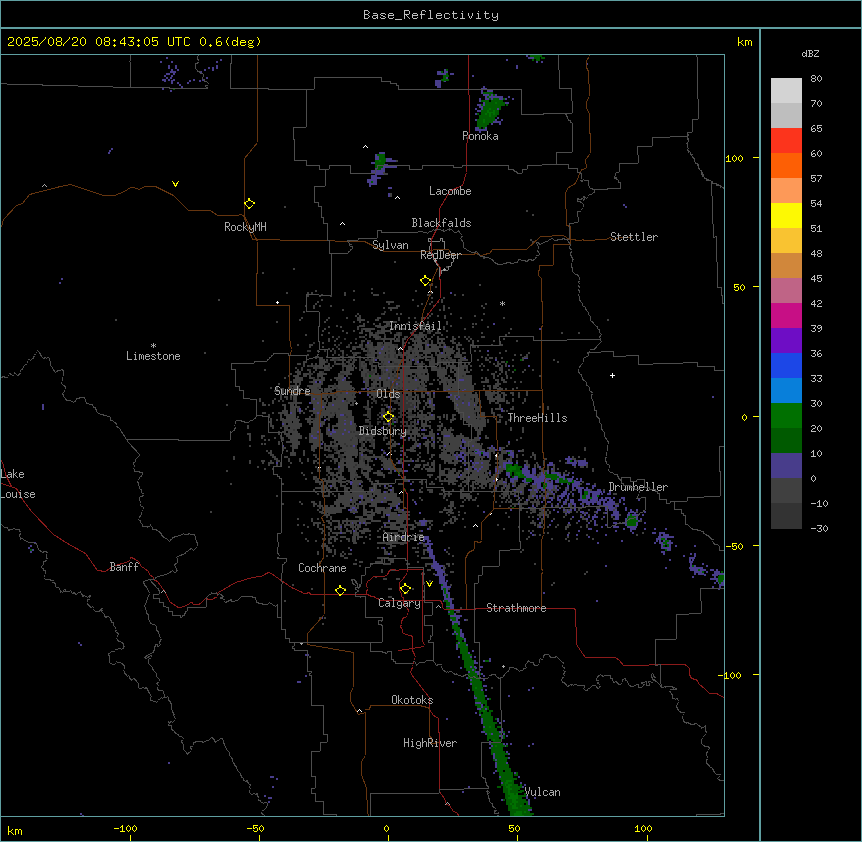Click the Ponoka city label
Image resolution: width=862 pixels, height=842 pixels.
480,136
